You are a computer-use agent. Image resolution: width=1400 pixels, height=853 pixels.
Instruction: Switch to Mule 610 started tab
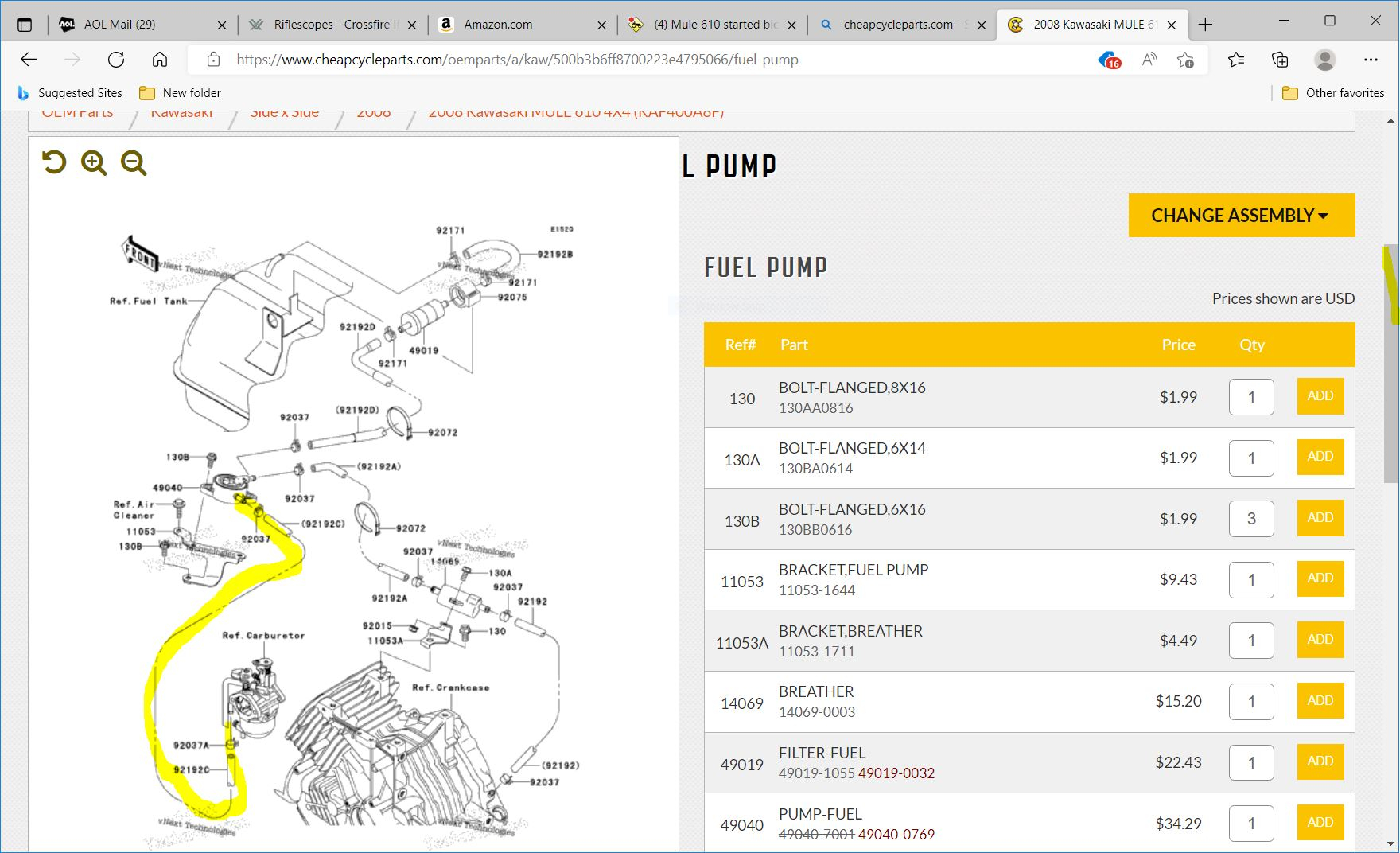712,25
